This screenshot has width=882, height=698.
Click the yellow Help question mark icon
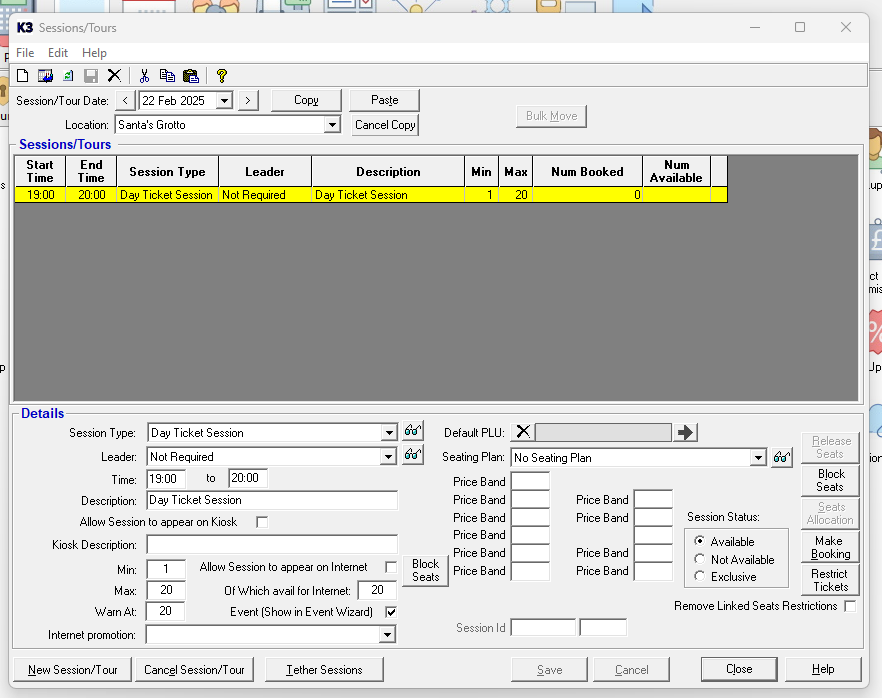pos(222,76)
